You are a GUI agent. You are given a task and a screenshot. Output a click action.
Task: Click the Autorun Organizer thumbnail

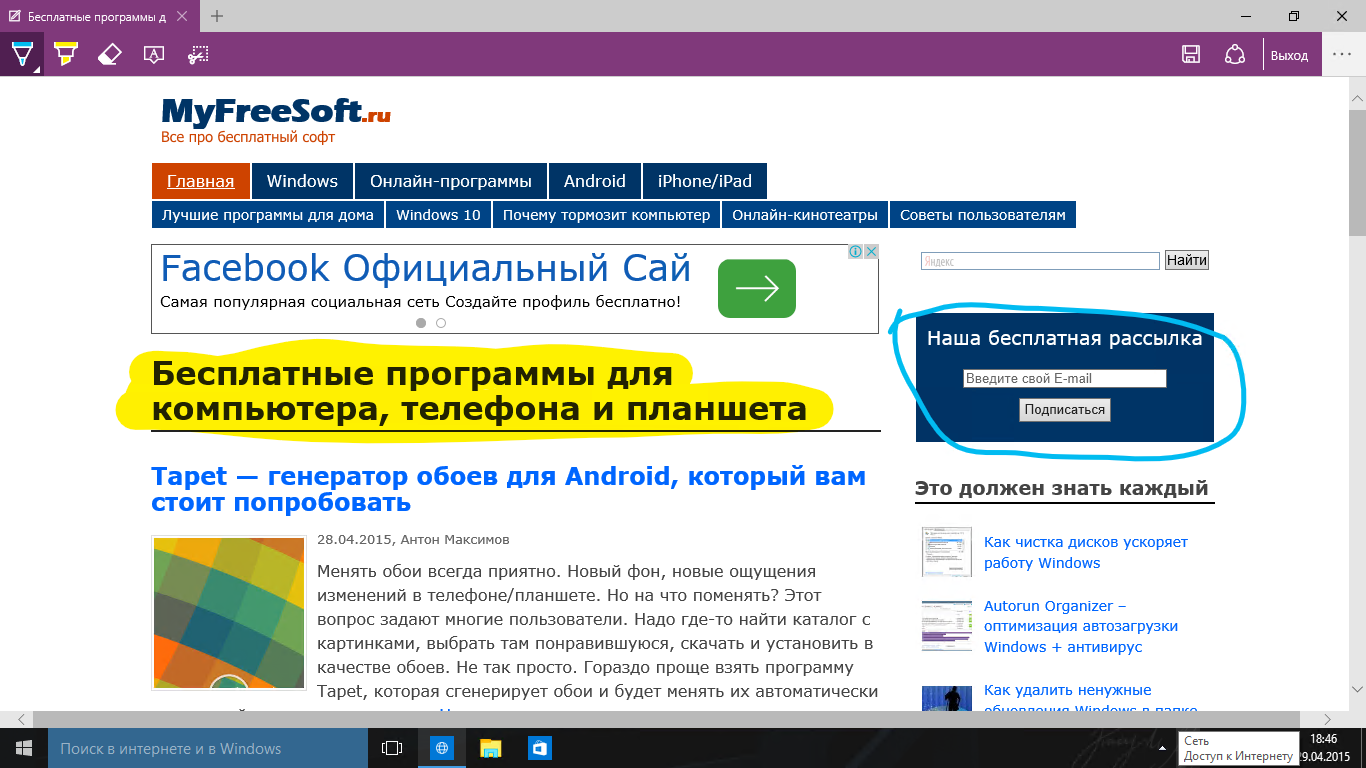pos(947,626)
